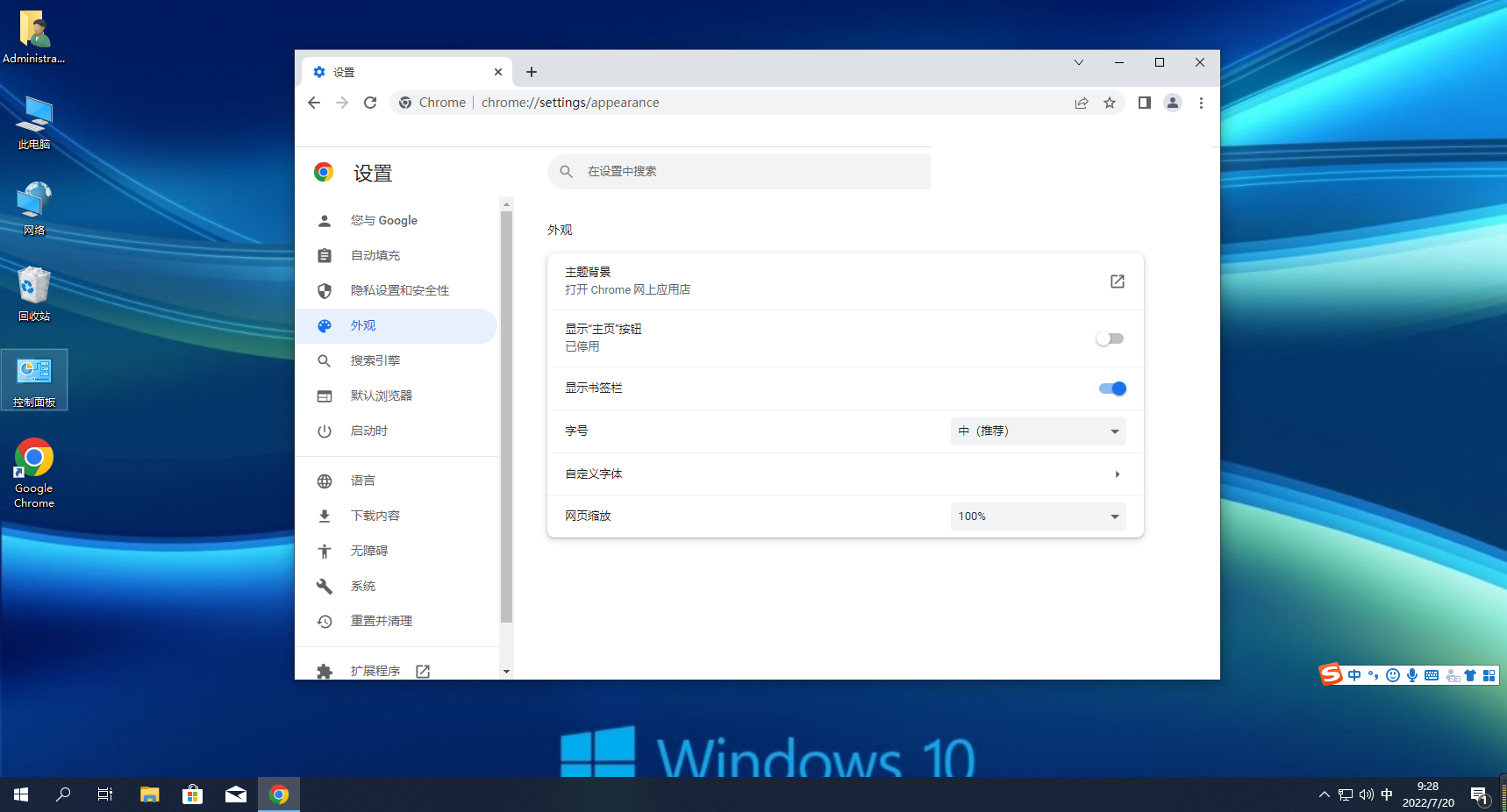Open tab search chevron in title bar
1507x812 pixels.
1079,62
